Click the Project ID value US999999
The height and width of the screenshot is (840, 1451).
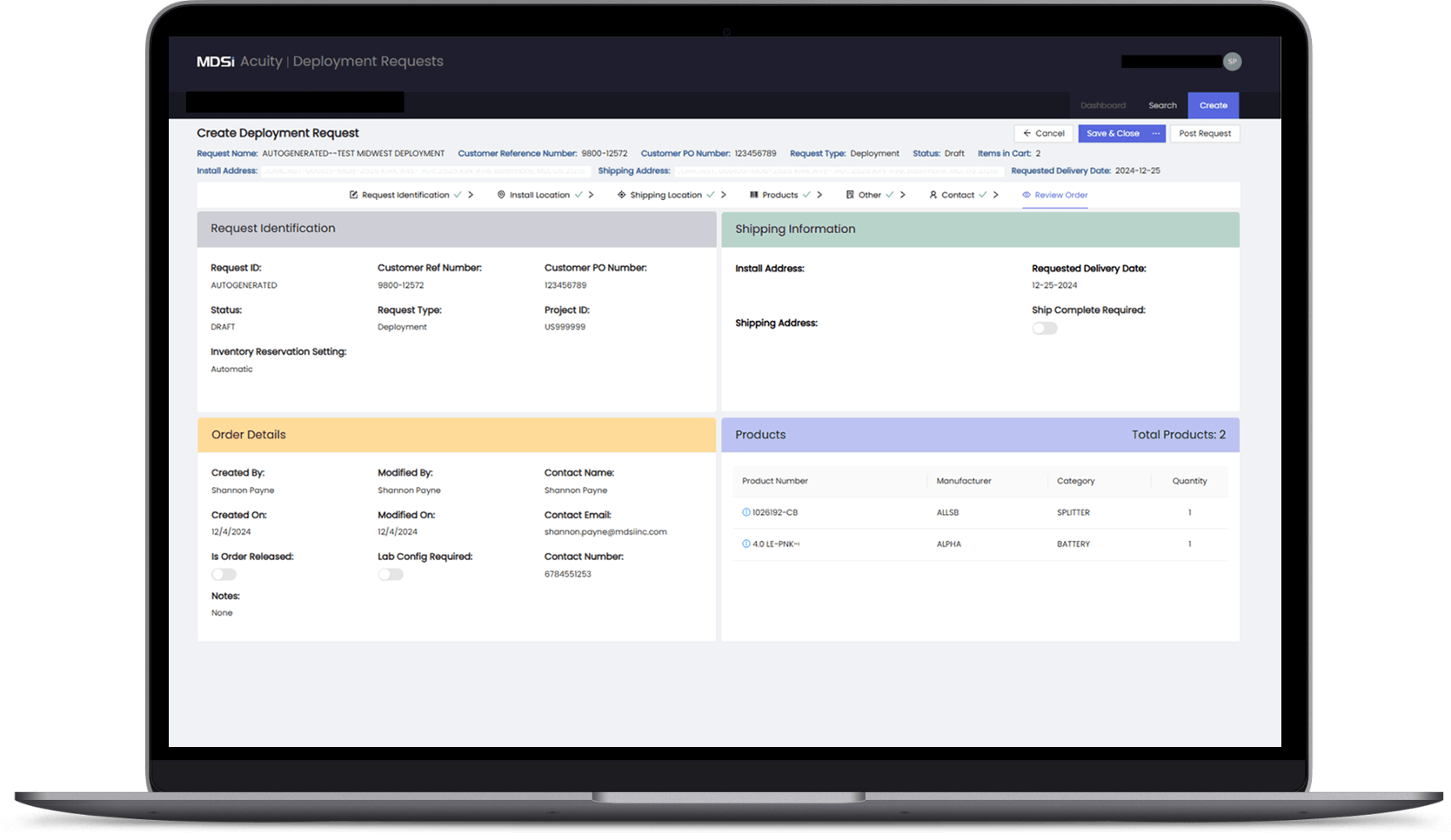tap(565, 327)
